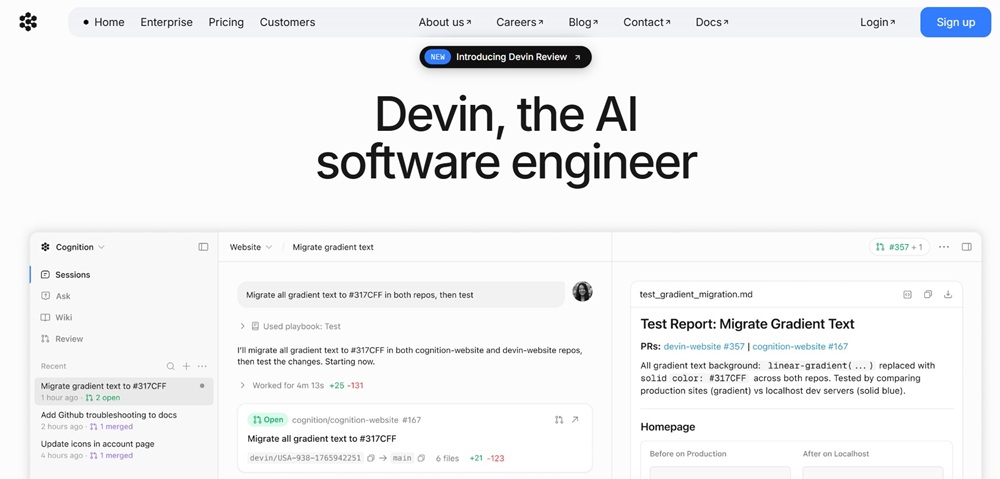Copy the test_gradient_migration.md report contents
Viewport: 1000px width, 479px height.
point(927,295)
